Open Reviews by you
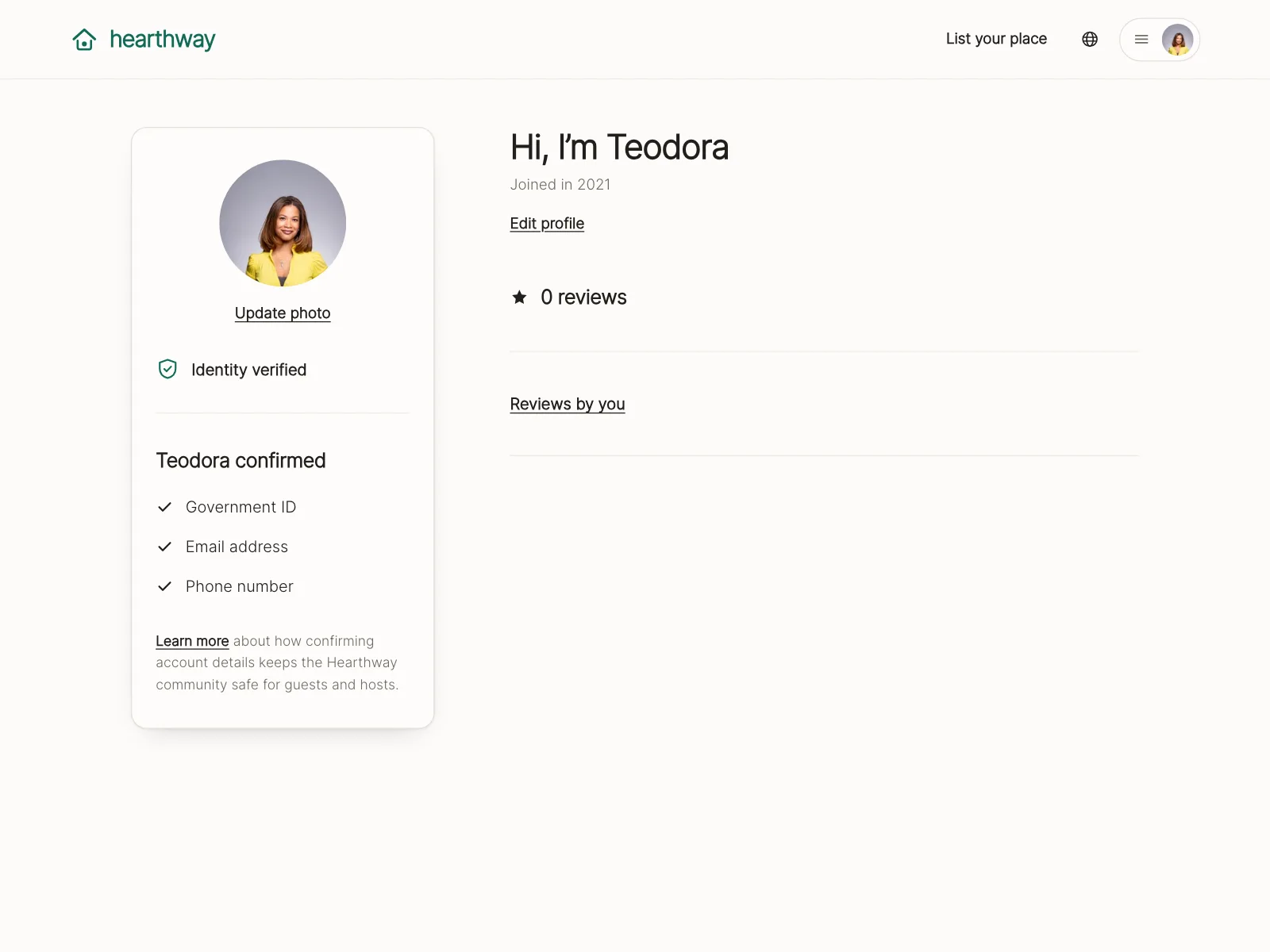 (568, 405)
